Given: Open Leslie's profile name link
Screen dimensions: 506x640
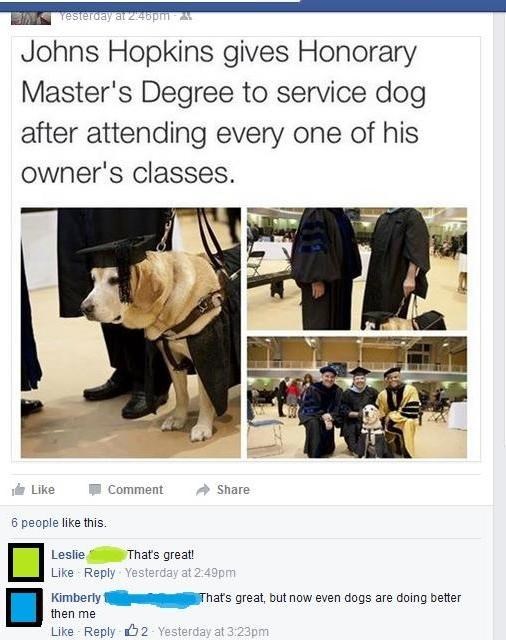Looking at the screenshot, I should 68,554.
